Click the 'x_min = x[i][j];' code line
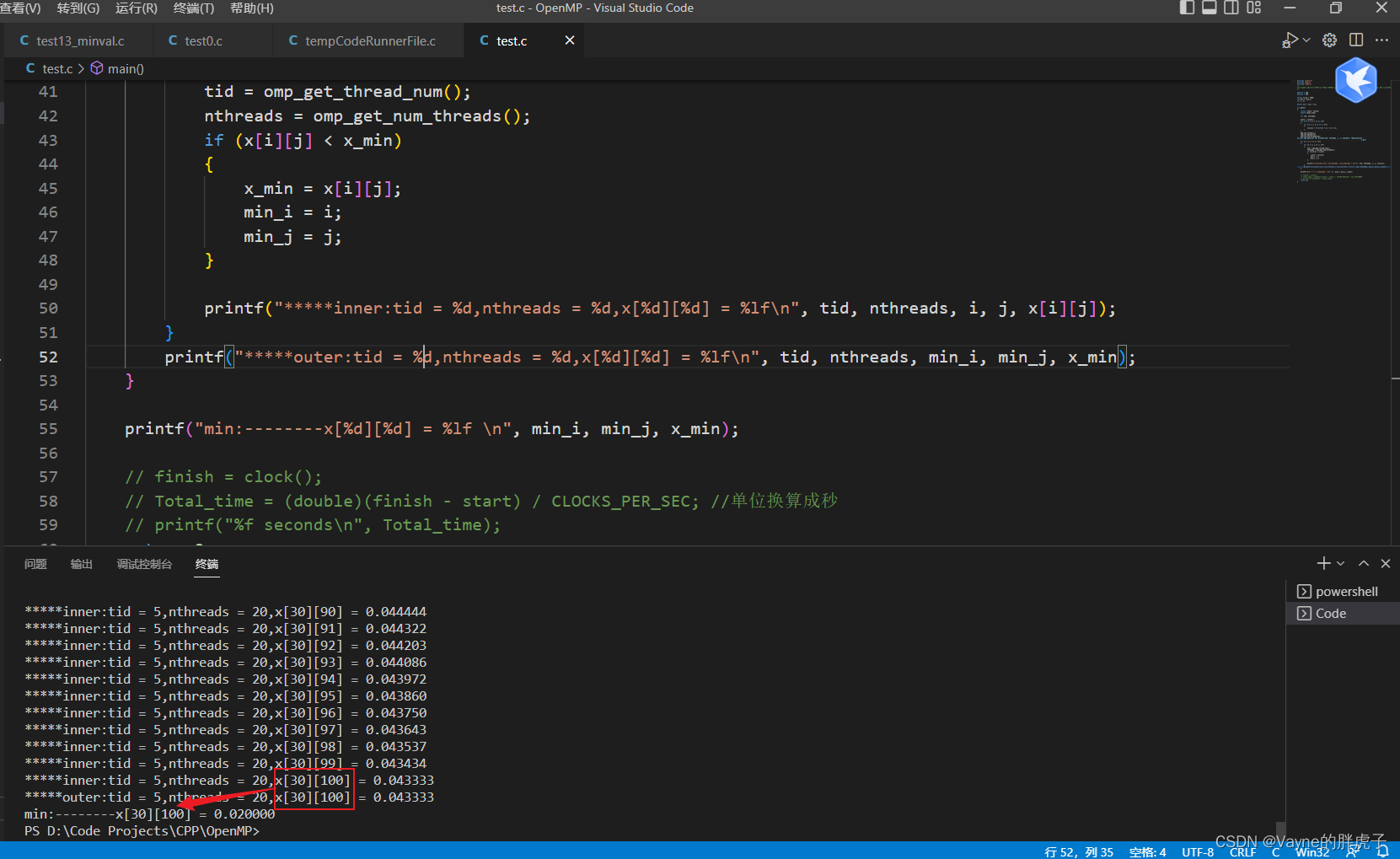 tap(323, 189)
